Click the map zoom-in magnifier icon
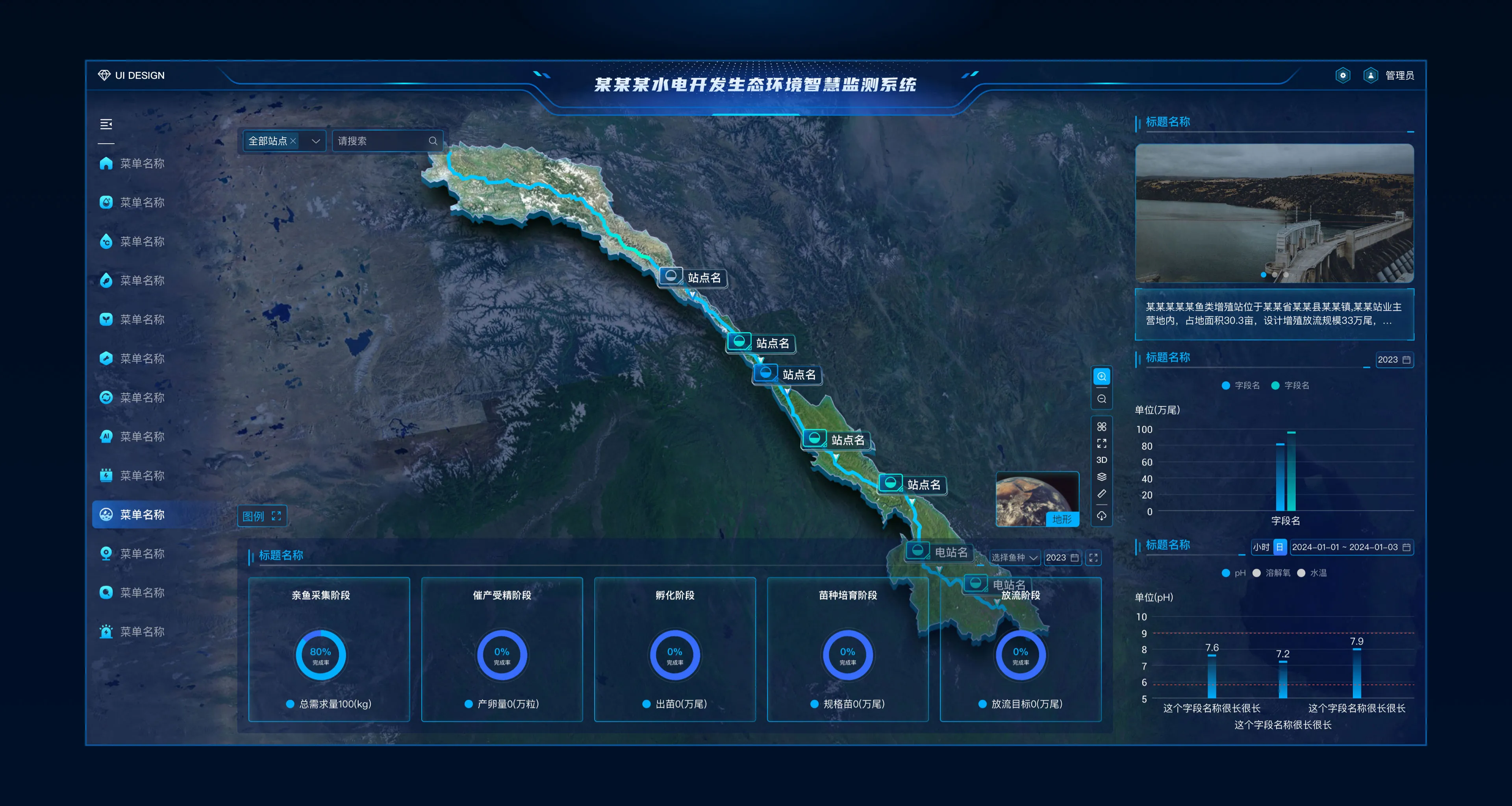The image size is (1512, 806). 1101,377
